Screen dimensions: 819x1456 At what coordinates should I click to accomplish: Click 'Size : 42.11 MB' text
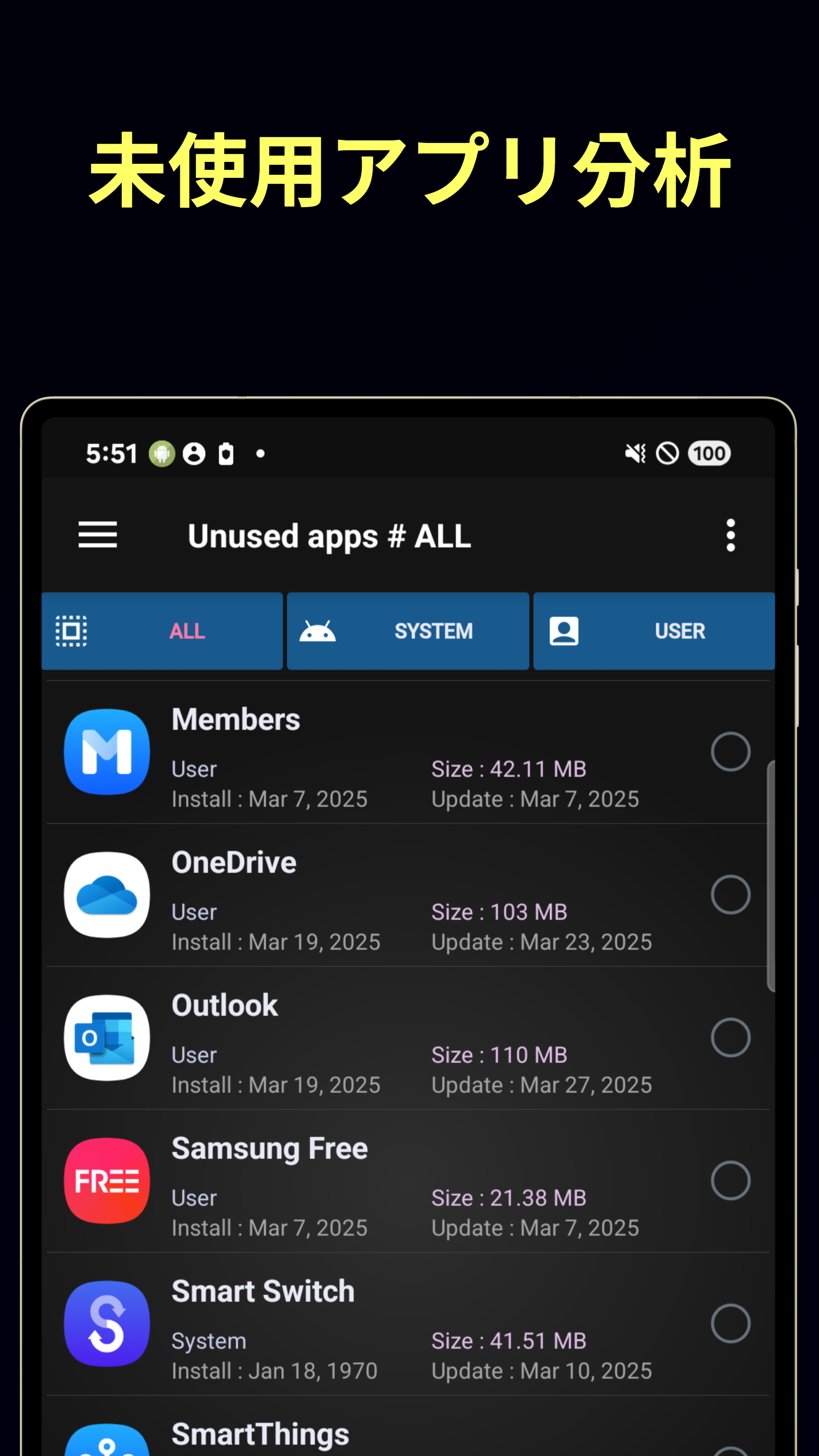[x=509, y=769]
